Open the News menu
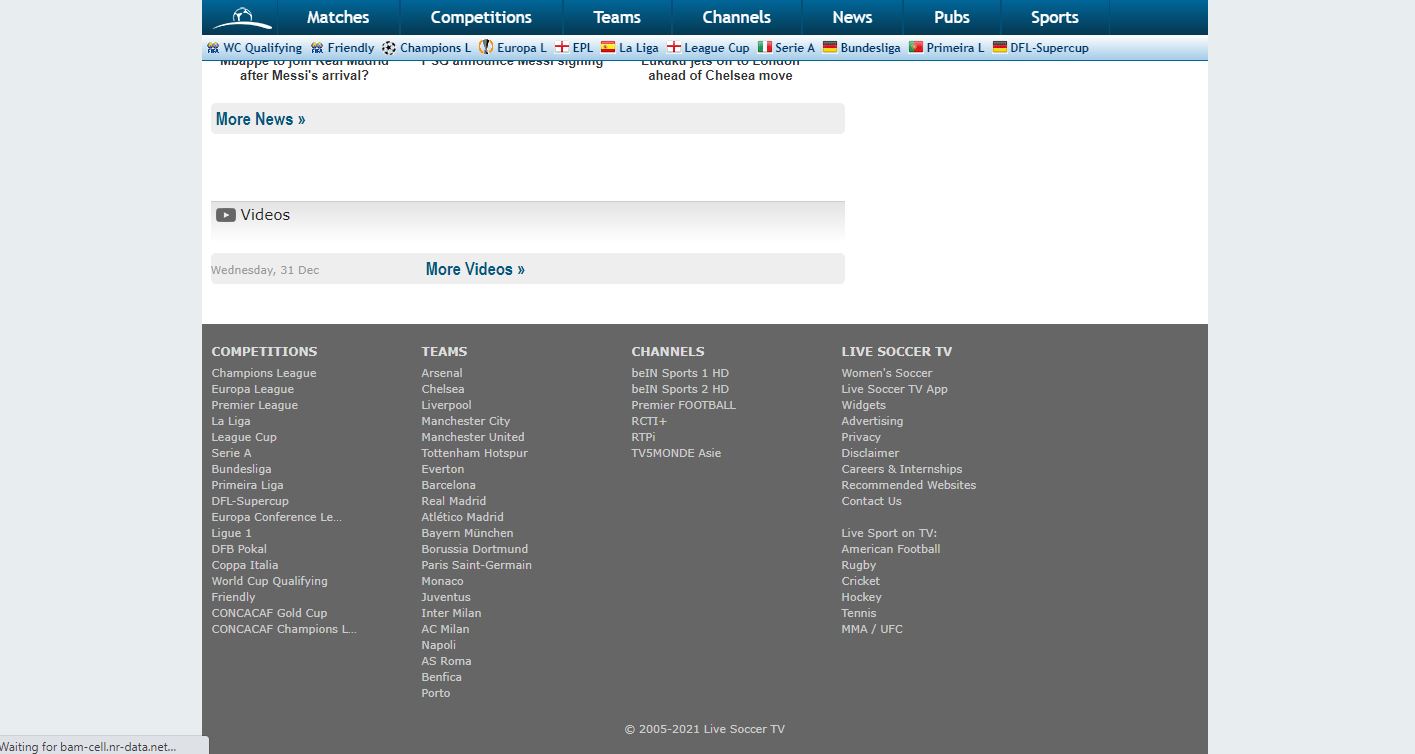This screenshot has width=1415, height=754. coord(852,17)
